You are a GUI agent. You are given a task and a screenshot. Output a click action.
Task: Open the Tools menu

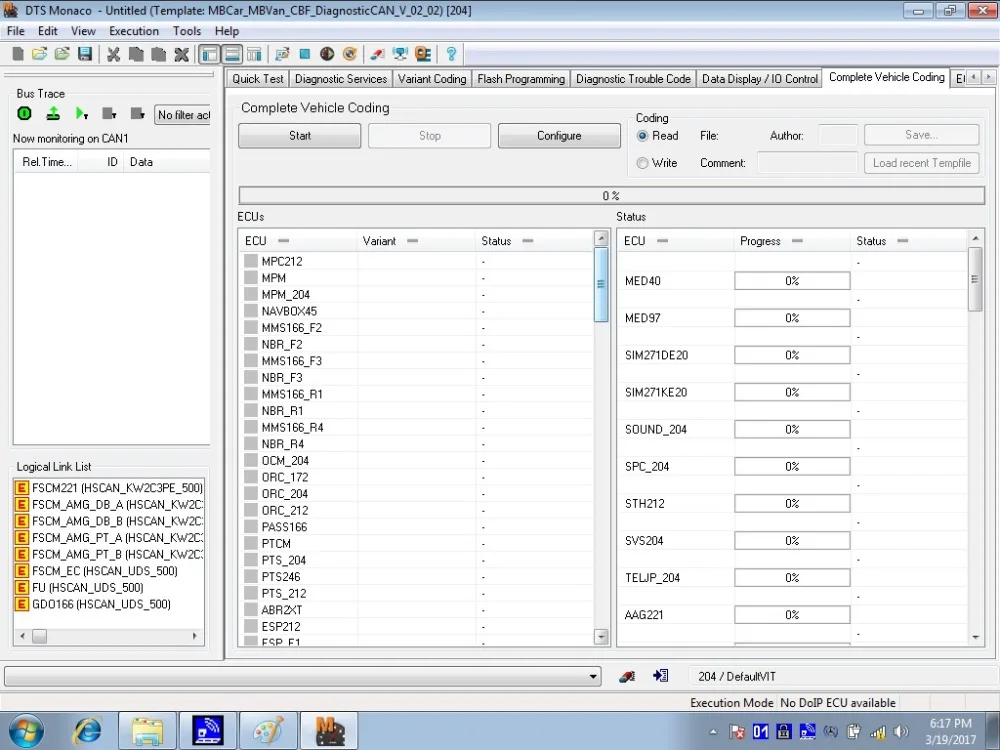point(186,31)
